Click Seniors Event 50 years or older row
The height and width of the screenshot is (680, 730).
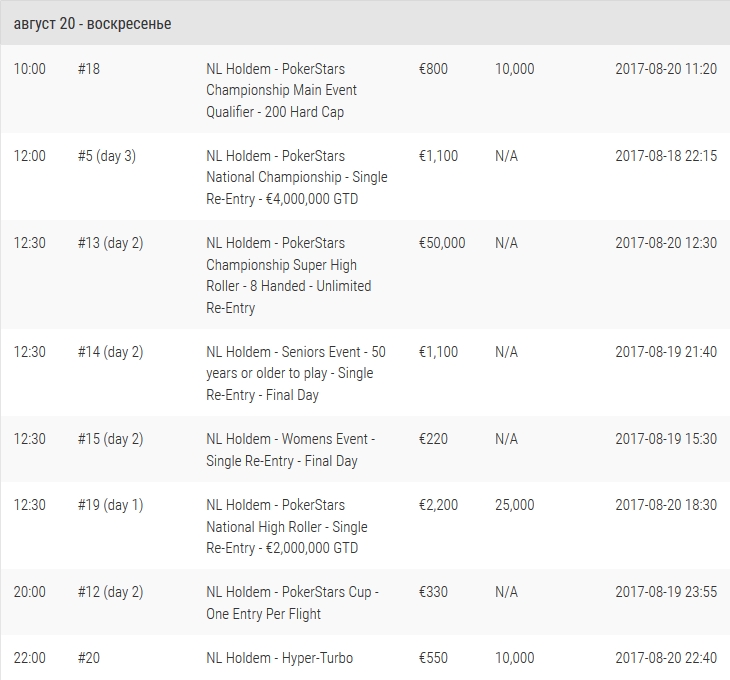tap(365, 373)
